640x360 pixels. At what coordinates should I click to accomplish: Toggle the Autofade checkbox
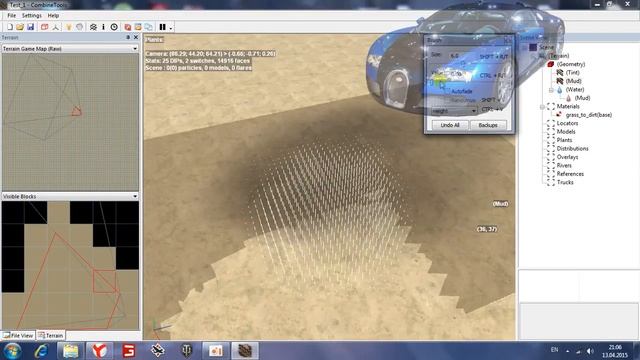coord(448,91)
